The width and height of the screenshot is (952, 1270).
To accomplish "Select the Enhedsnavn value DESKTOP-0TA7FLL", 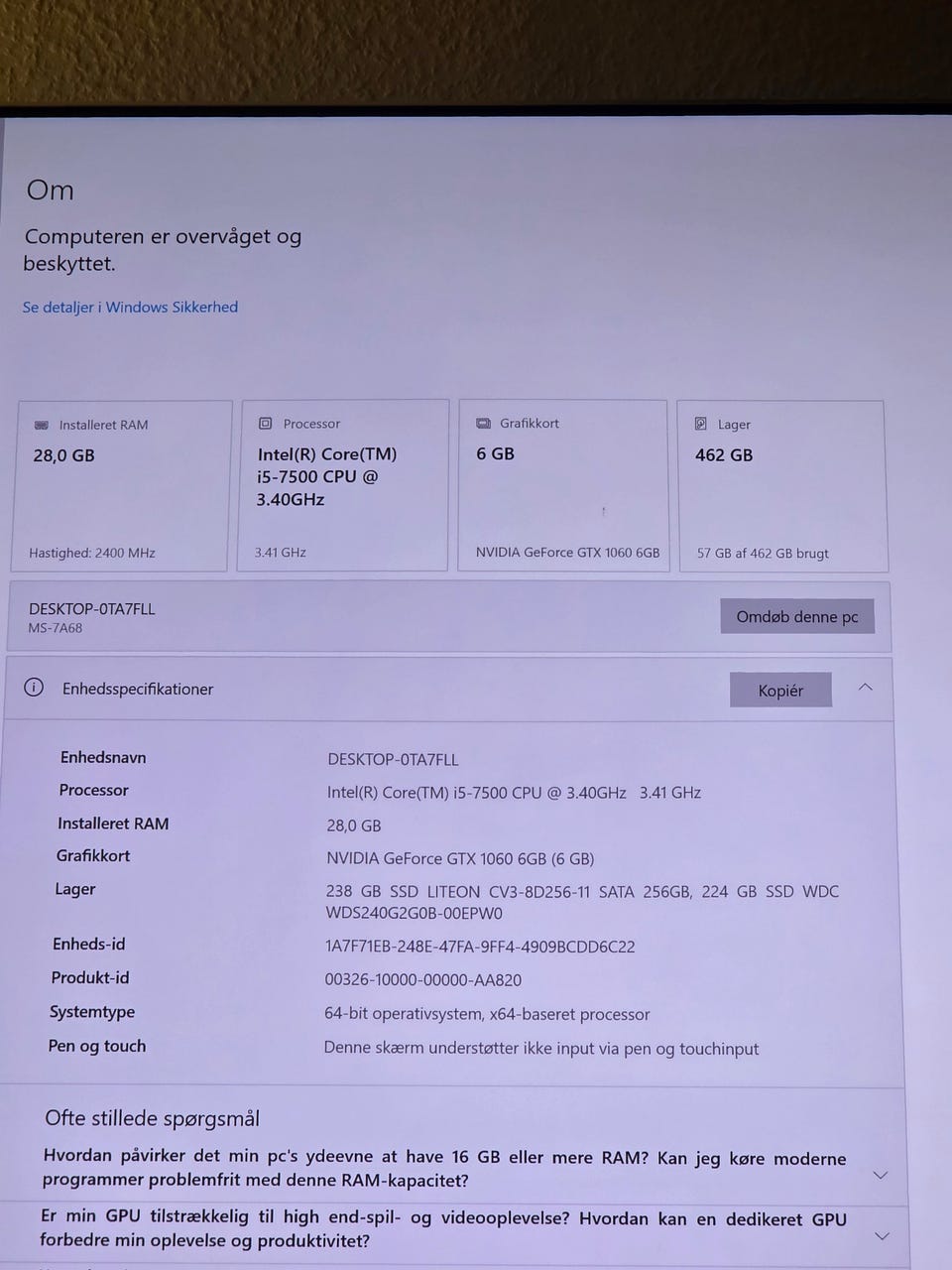I will [x=393, y=759].
